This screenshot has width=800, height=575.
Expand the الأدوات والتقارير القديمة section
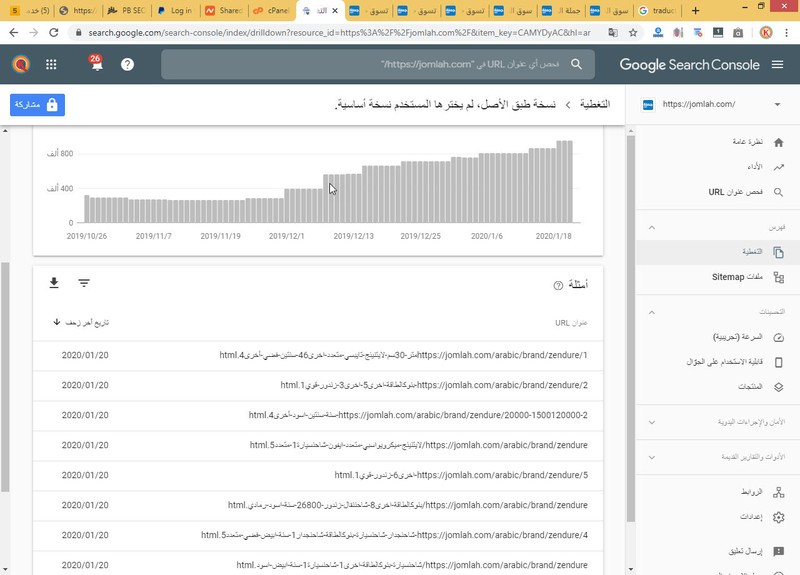pyautogui.click(x=652, y=457)
